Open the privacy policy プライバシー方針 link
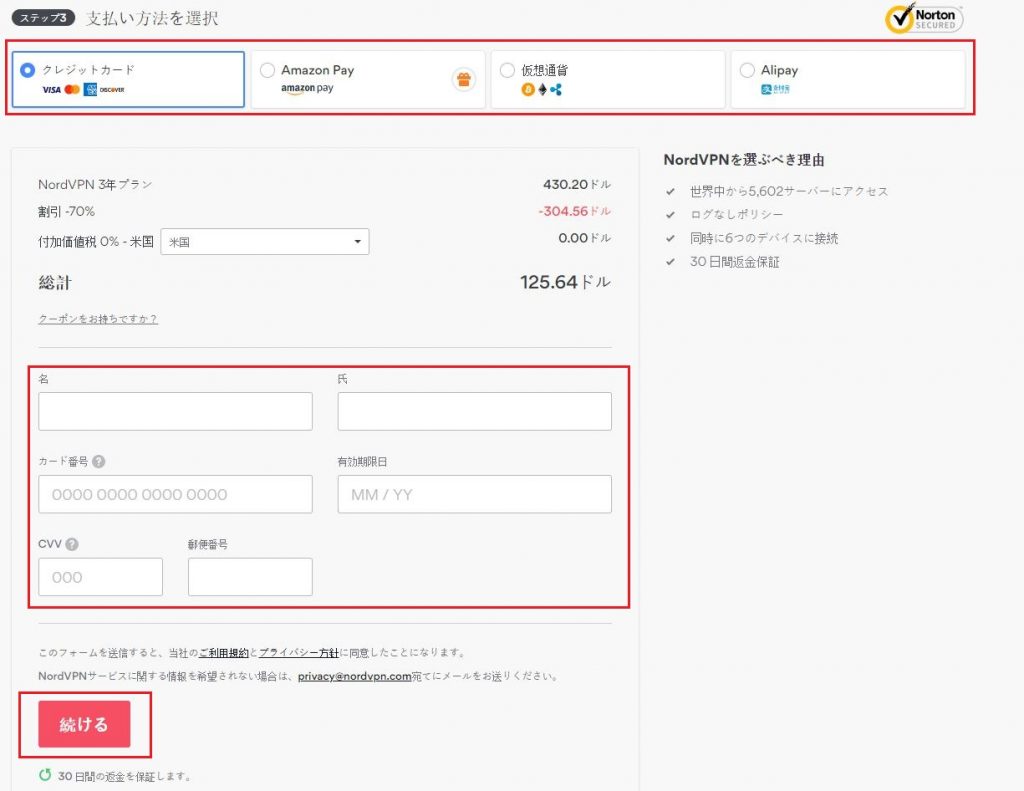 coord(299,653)
